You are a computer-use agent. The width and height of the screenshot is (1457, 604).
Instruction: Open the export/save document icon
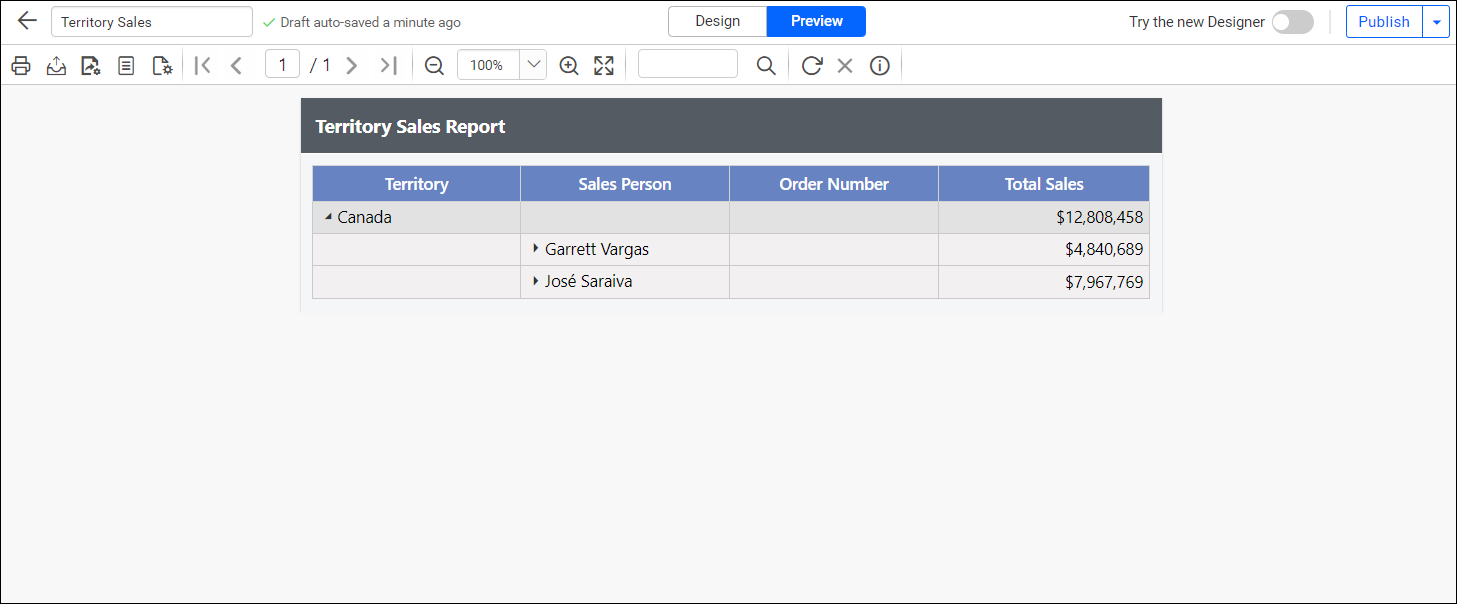pos(56,64)
